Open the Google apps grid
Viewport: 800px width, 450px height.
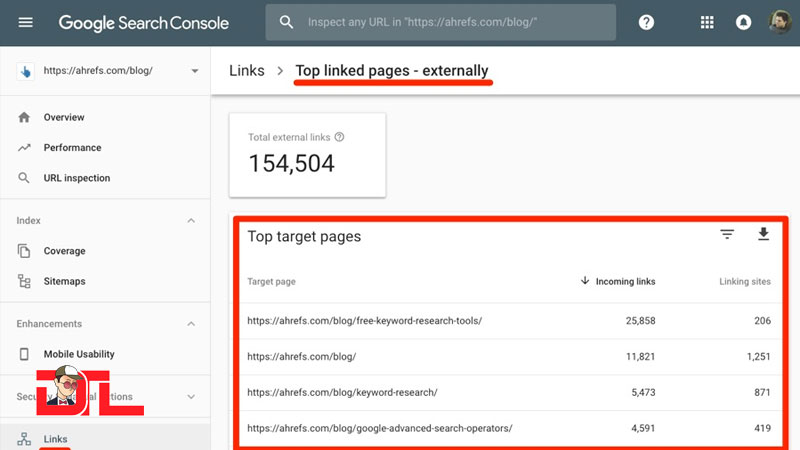[708, 22]
